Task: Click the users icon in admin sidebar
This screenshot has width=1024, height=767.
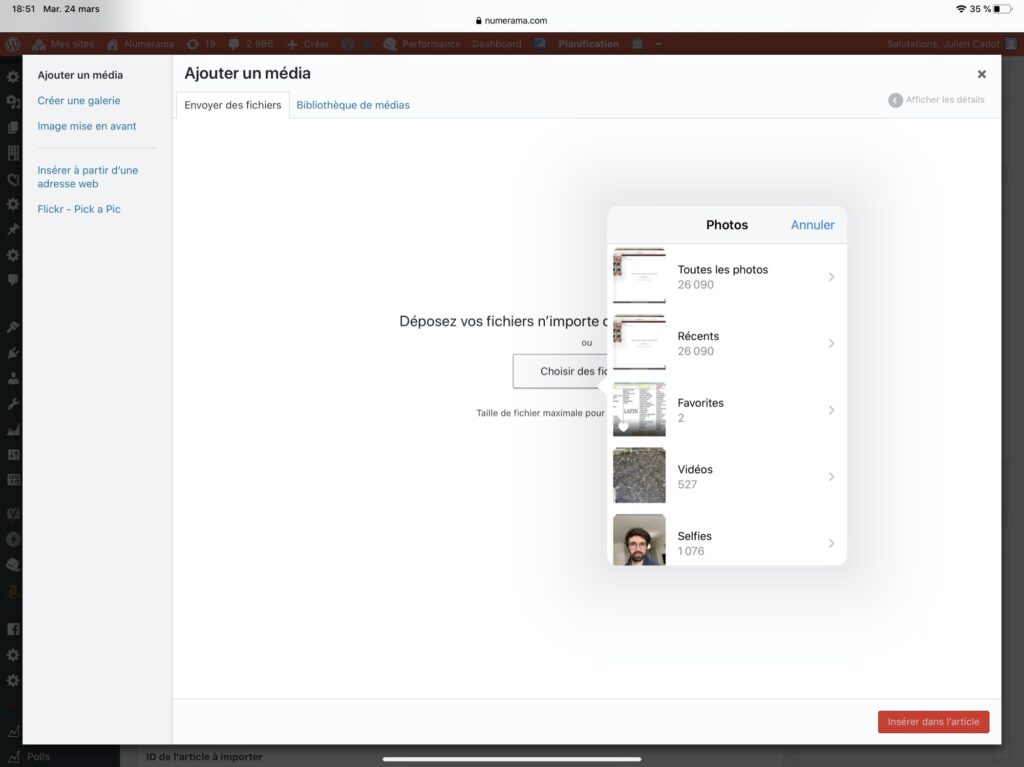Action: pos(12,378)
